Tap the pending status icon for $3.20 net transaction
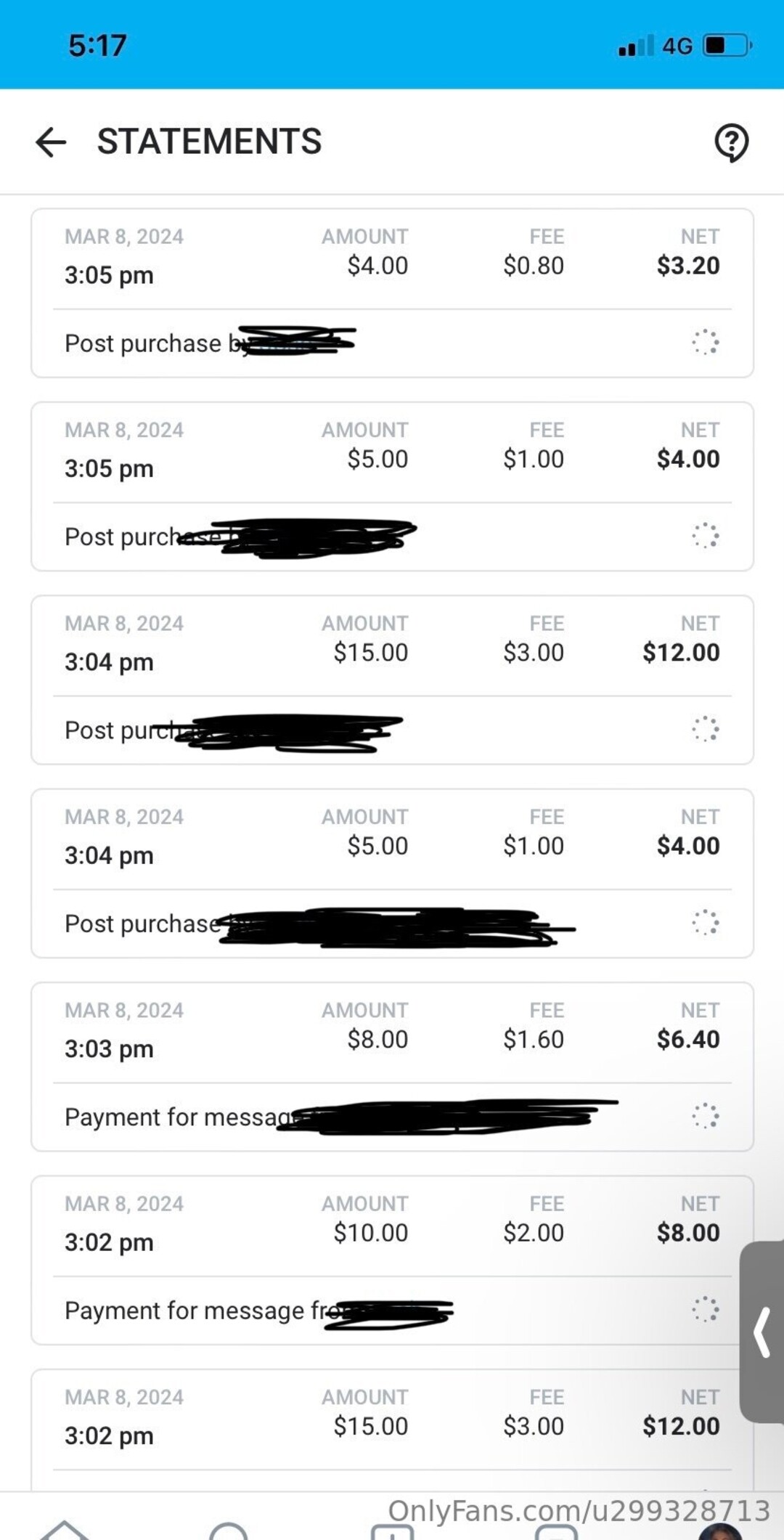The image size is (784, 1540). (x=705, y=342)
